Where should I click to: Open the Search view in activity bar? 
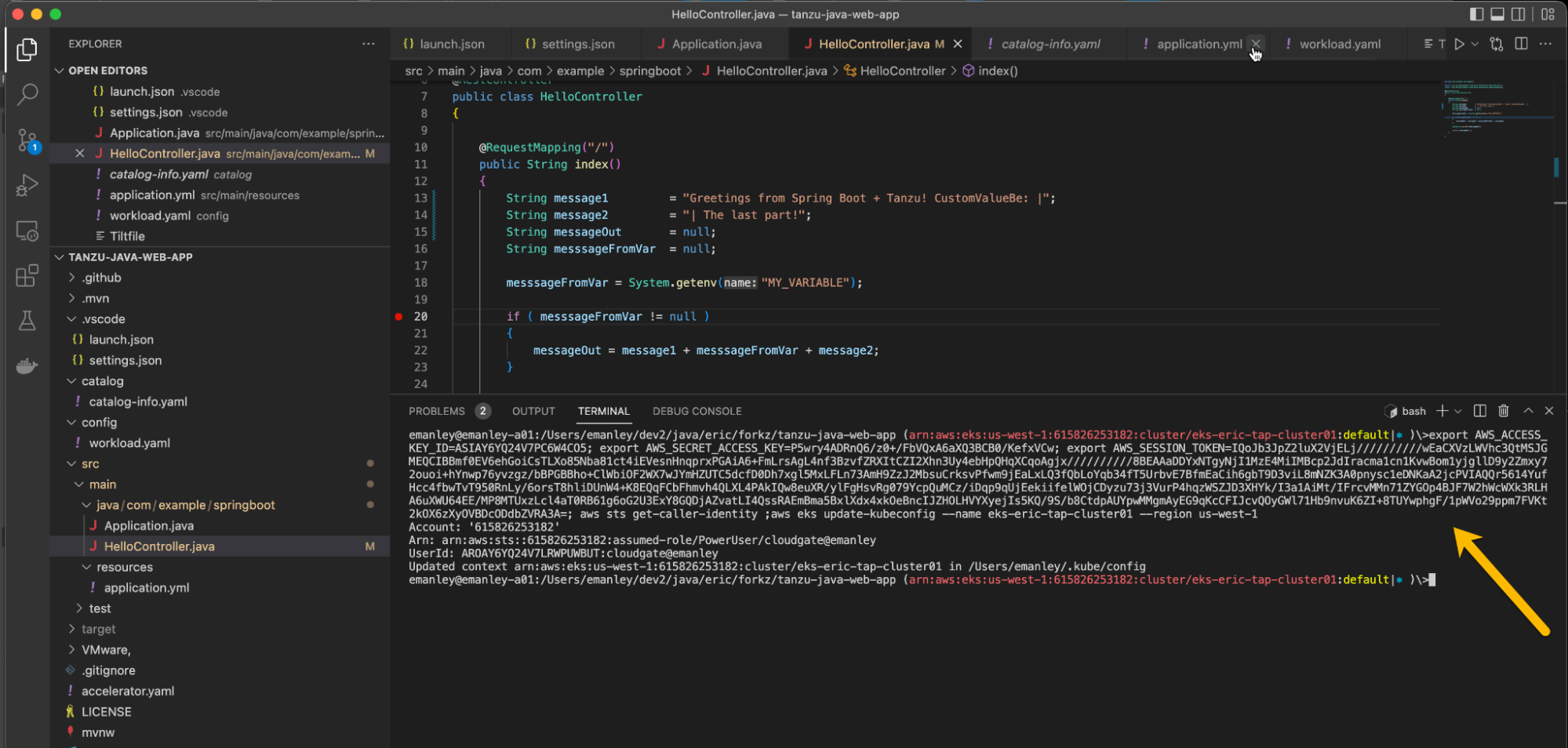coord(27,95)
